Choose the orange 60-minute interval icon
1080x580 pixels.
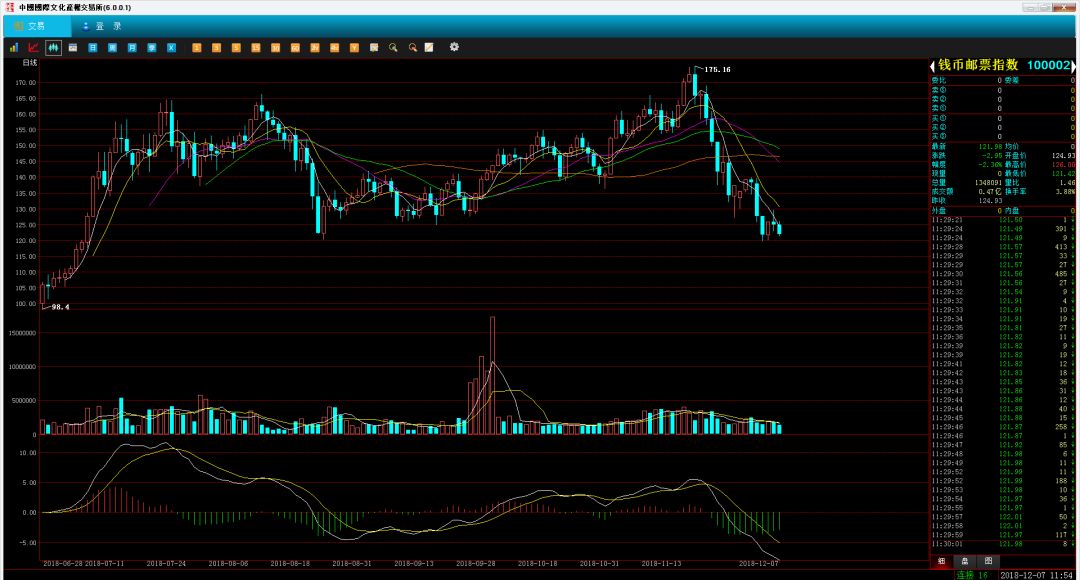click(x=295, y=48)
